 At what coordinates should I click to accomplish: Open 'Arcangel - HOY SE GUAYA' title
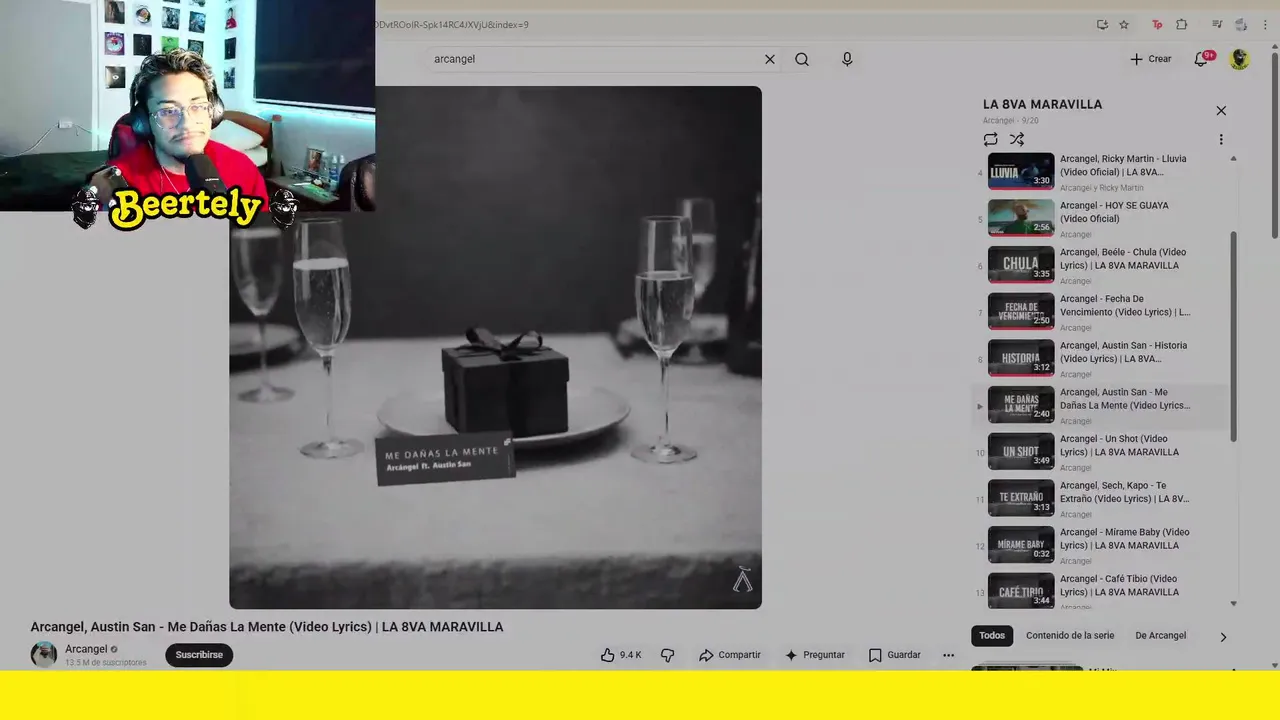point(1114,212)
